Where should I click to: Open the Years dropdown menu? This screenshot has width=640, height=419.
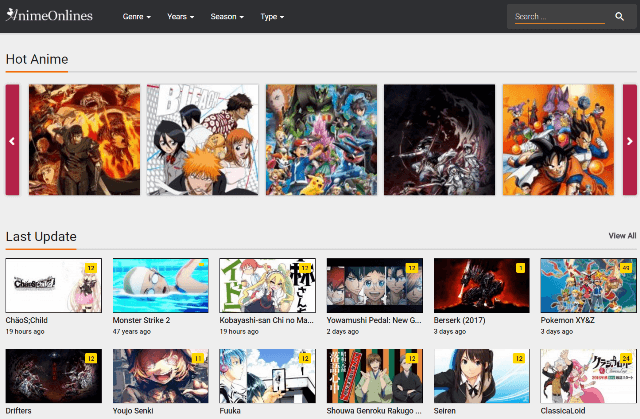tap(180, 17)
